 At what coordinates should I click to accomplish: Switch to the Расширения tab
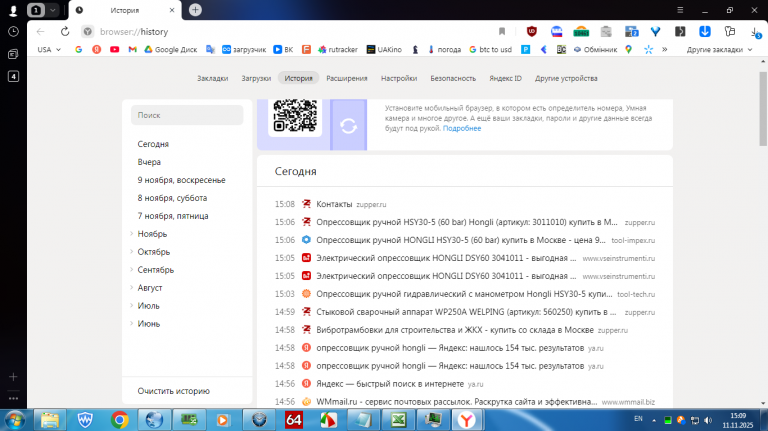(x=347, y=78)
